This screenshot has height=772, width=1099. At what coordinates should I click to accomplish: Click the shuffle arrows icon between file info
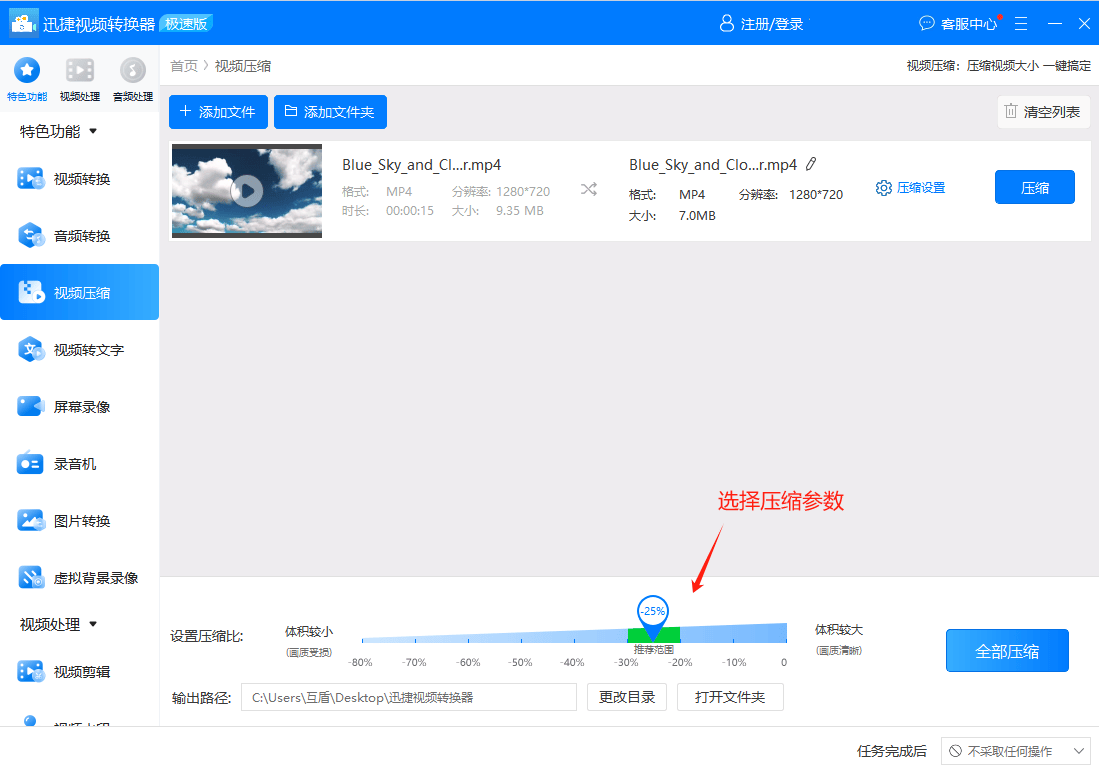pyautogui.click(x=589, y=189)
